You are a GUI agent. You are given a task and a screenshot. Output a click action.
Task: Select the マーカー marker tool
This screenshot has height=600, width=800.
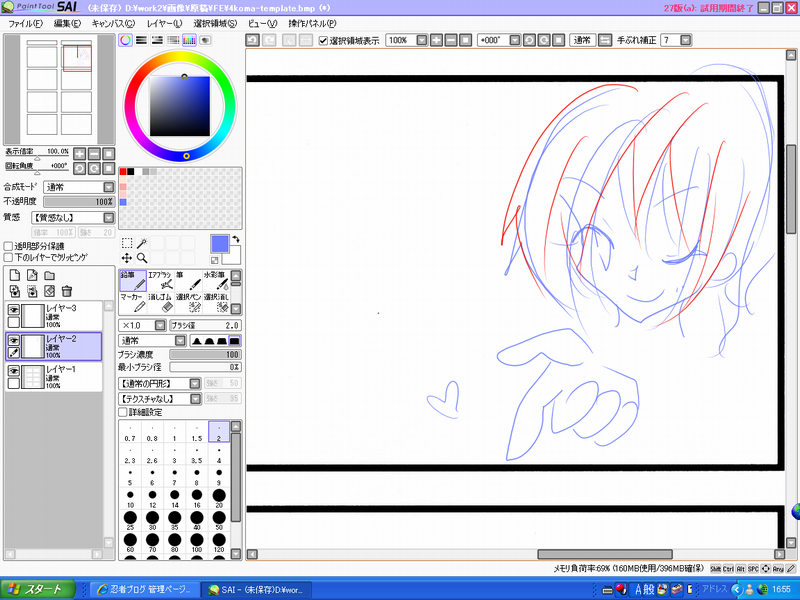coord(133,303)
